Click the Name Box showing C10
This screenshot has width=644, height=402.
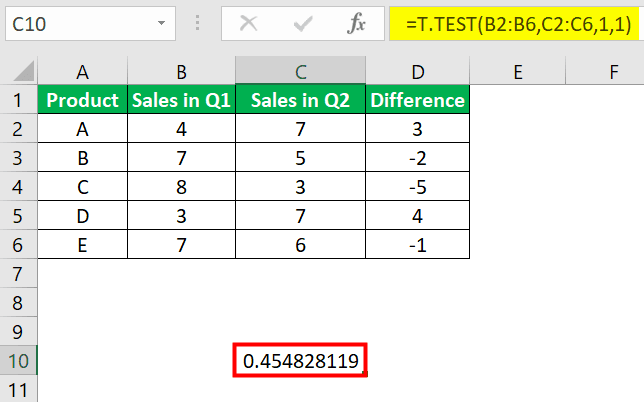[70, 21]
